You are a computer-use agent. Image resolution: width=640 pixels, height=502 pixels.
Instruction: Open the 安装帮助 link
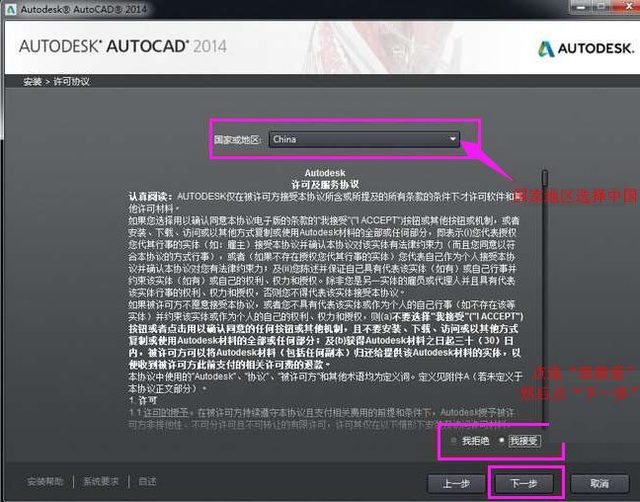45,482
